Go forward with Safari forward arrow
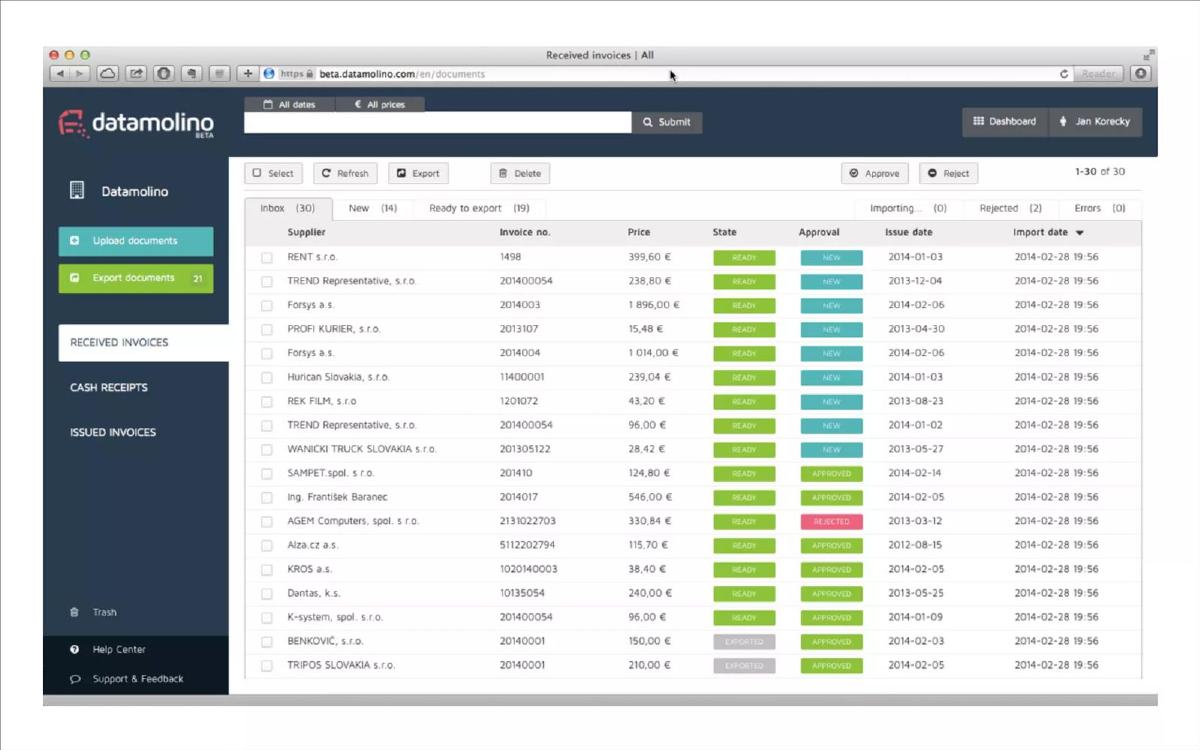 80,74
